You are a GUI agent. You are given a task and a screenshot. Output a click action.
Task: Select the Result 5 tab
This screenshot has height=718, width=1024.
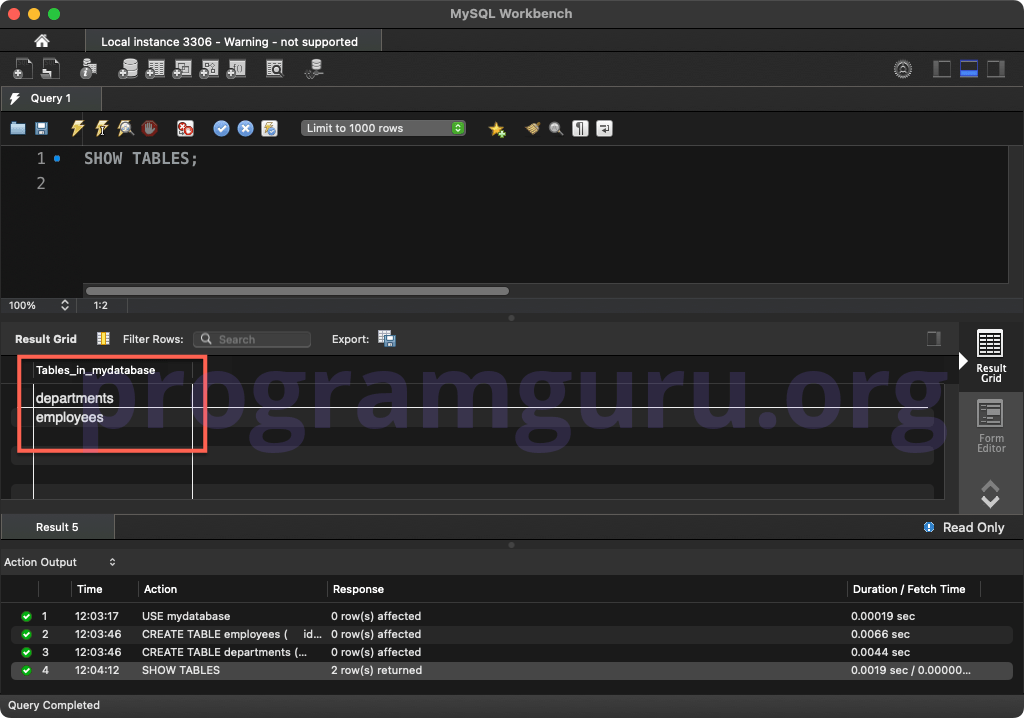tap(57, 527)
